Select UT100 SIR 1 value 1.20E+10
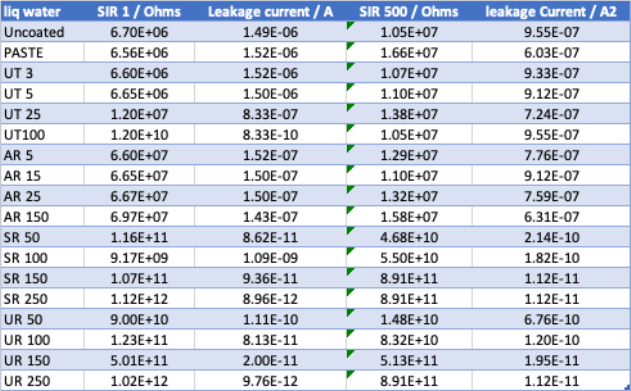 pos(139,135)
